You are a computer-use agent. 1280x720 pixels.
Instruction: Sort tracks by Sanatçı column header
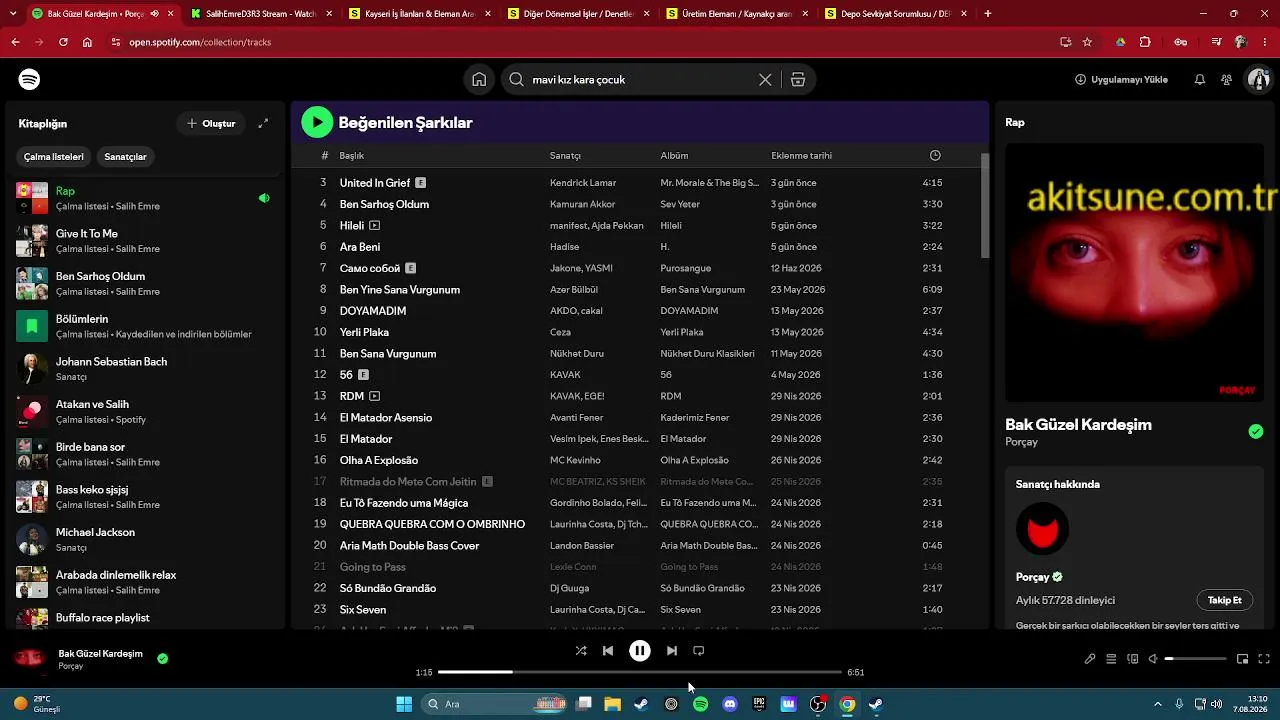click(x=565, y=156)
